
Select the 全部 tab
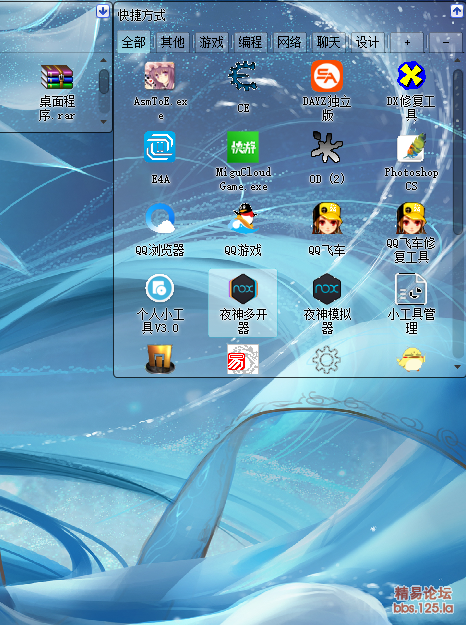[x=134, y=42]
